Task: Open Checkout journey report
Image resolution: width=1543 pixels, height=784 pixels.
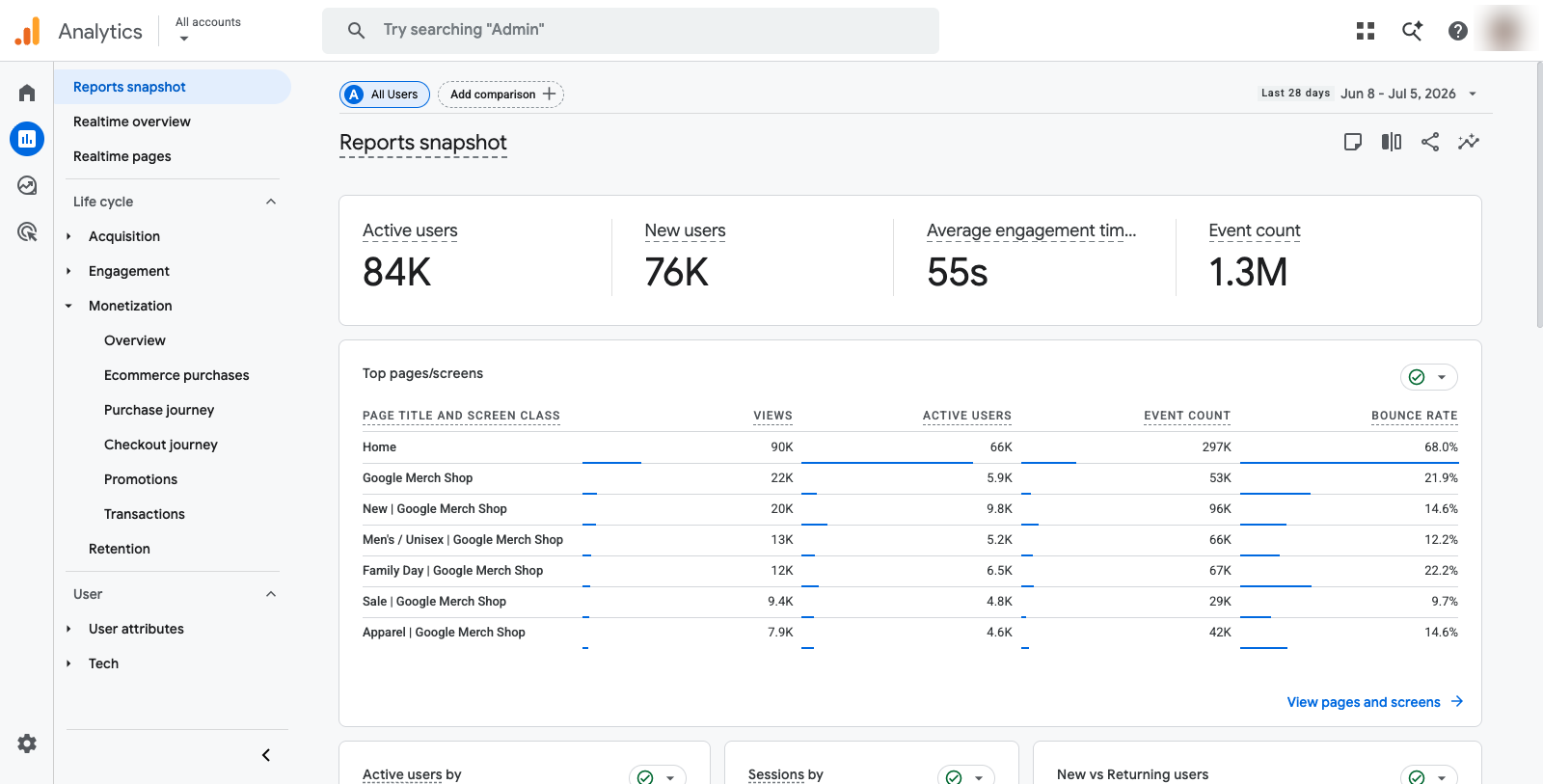Action: (161, 445)
